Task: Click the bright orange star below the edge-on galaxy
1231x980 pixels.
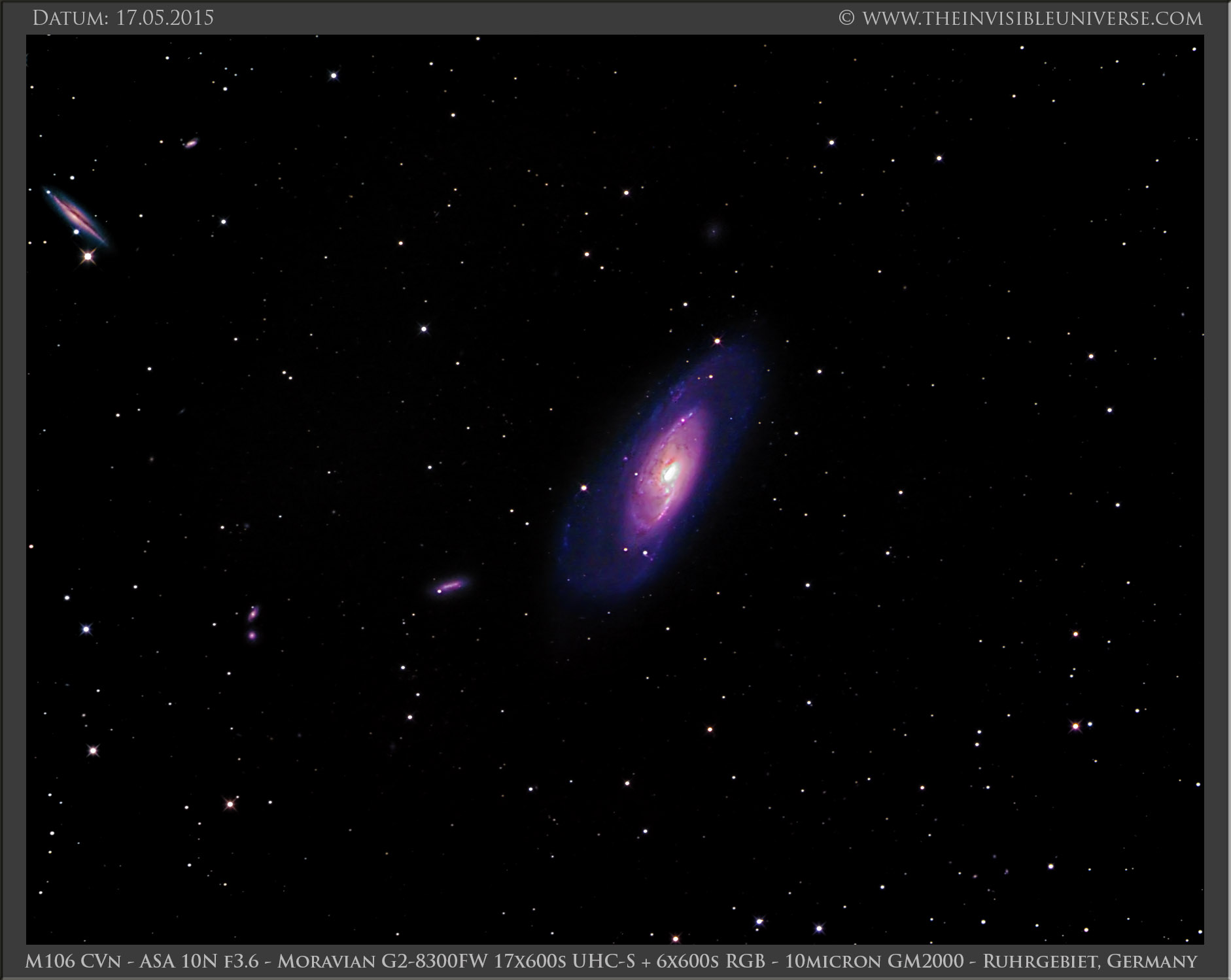Action: point(88,257)
